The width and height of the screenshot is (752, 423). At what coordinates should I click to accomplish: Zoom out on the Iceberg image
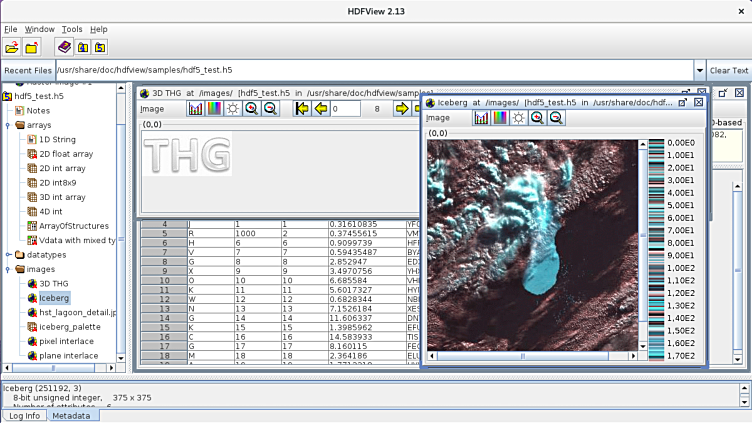(556, 118)
